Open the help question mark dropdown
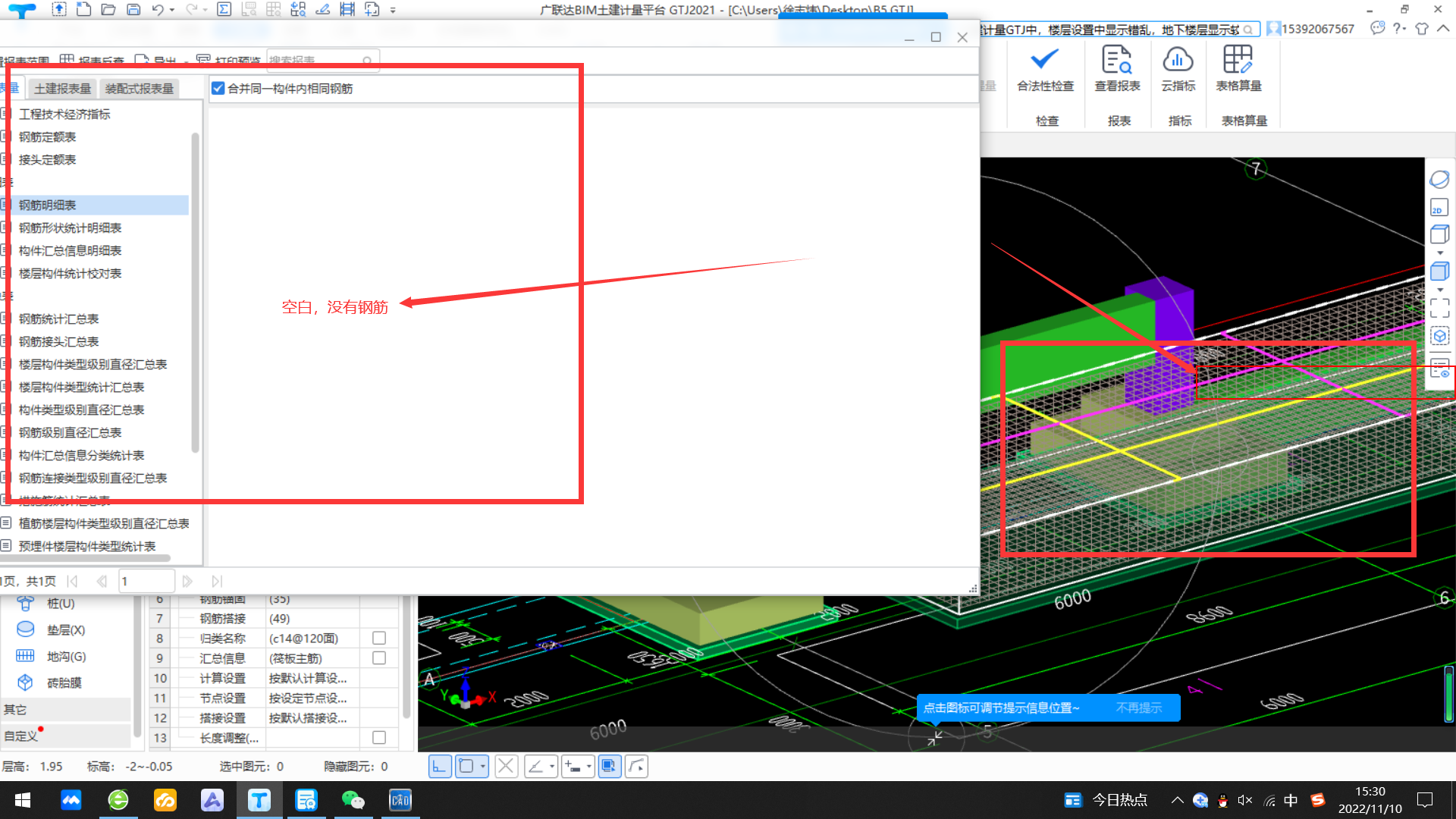Image resolution: width=1456 pixels, height=819 pixels. pyautogui.click(x=1400, y=29)
